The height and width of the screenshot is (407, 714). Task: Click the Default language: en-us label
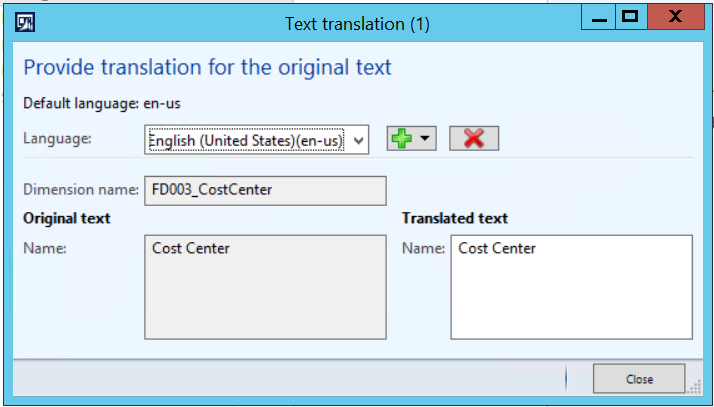(101, 102)
